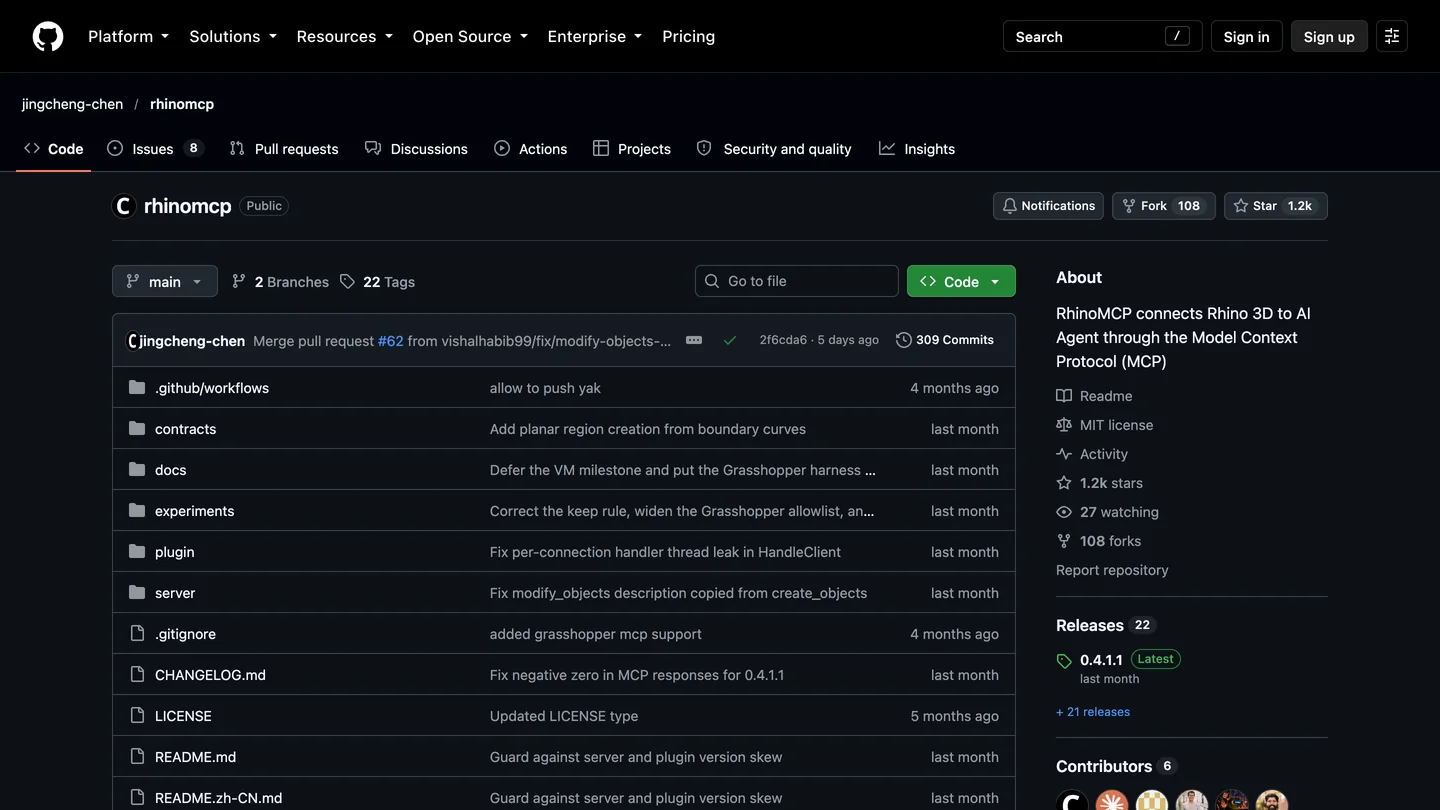Click the .gitignore file icon

click(x=137, y=634)
